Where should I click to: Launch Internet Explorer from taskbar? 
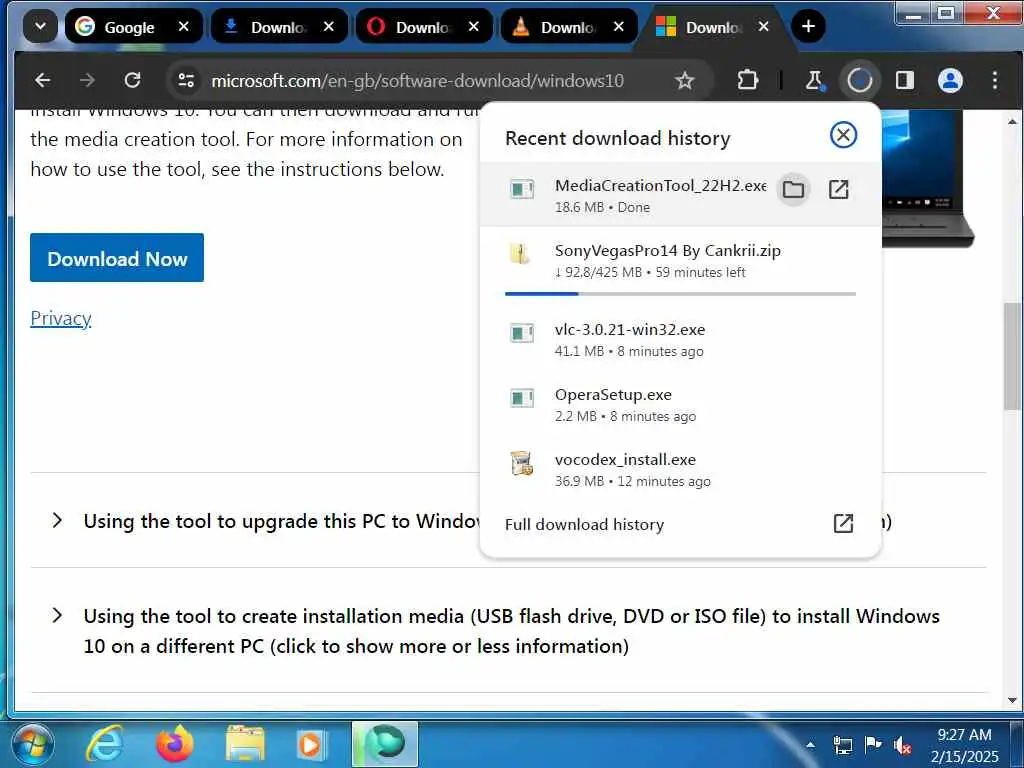click(x=106, y=744)
